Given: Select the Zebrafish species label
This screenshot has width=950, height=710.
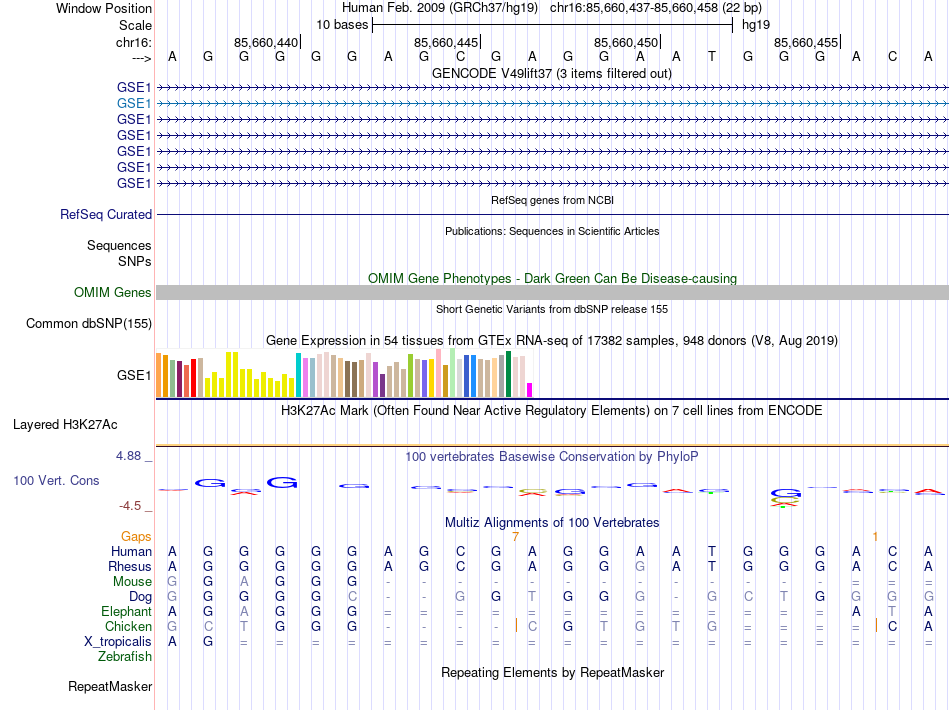Looking at the screenshot, I should click(125, 657).
